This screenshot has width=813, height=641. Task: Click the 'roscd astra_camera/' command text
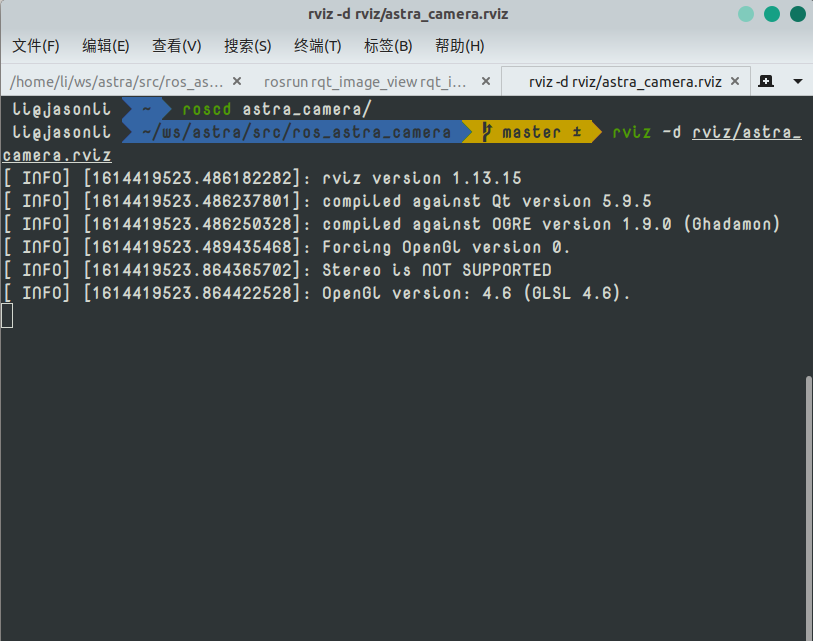click(277, 109)
